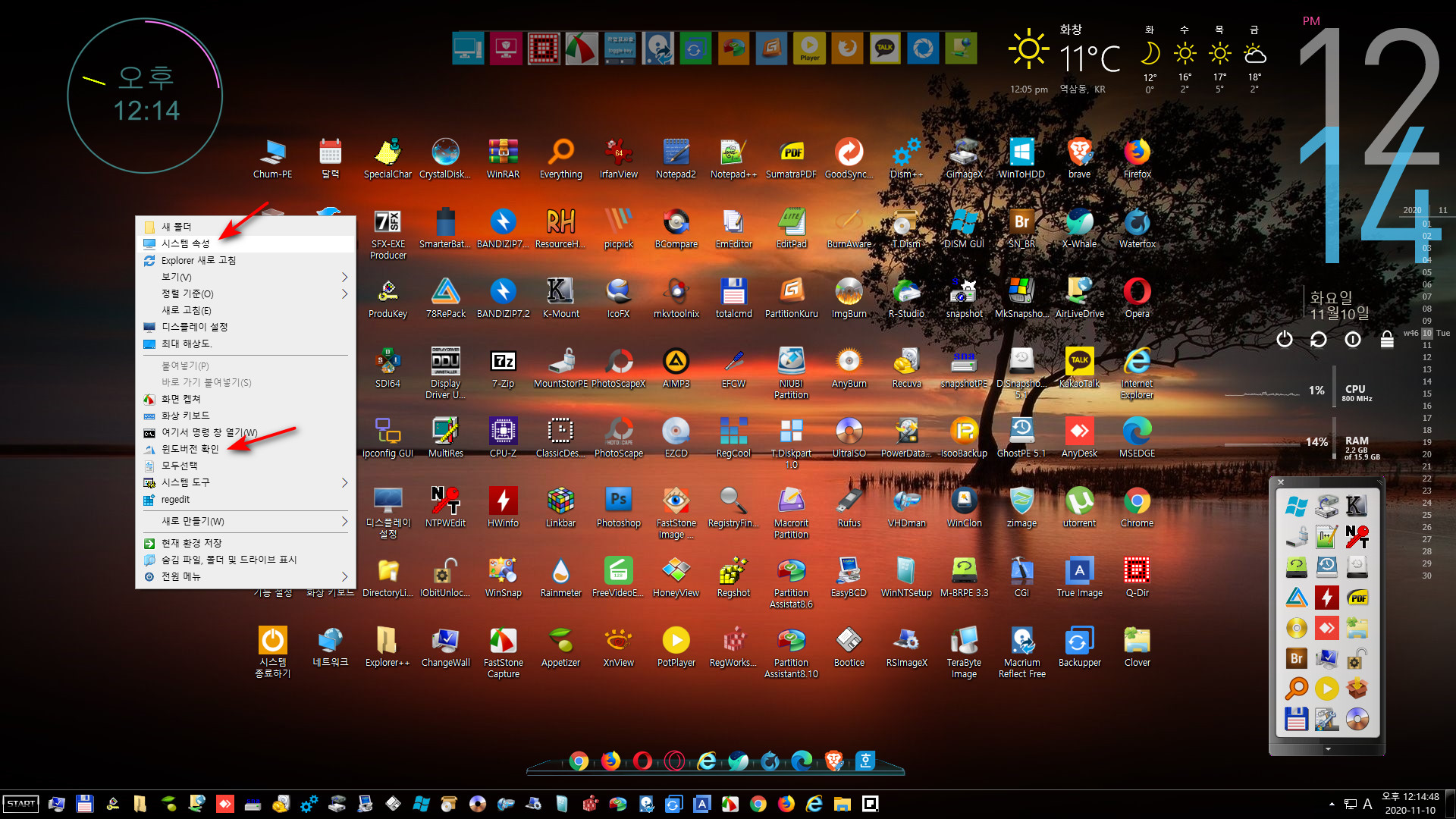Launch WinToHDD shortcut
The height and width of the screenshot is (819, 1456).
tap(1021, 158)
